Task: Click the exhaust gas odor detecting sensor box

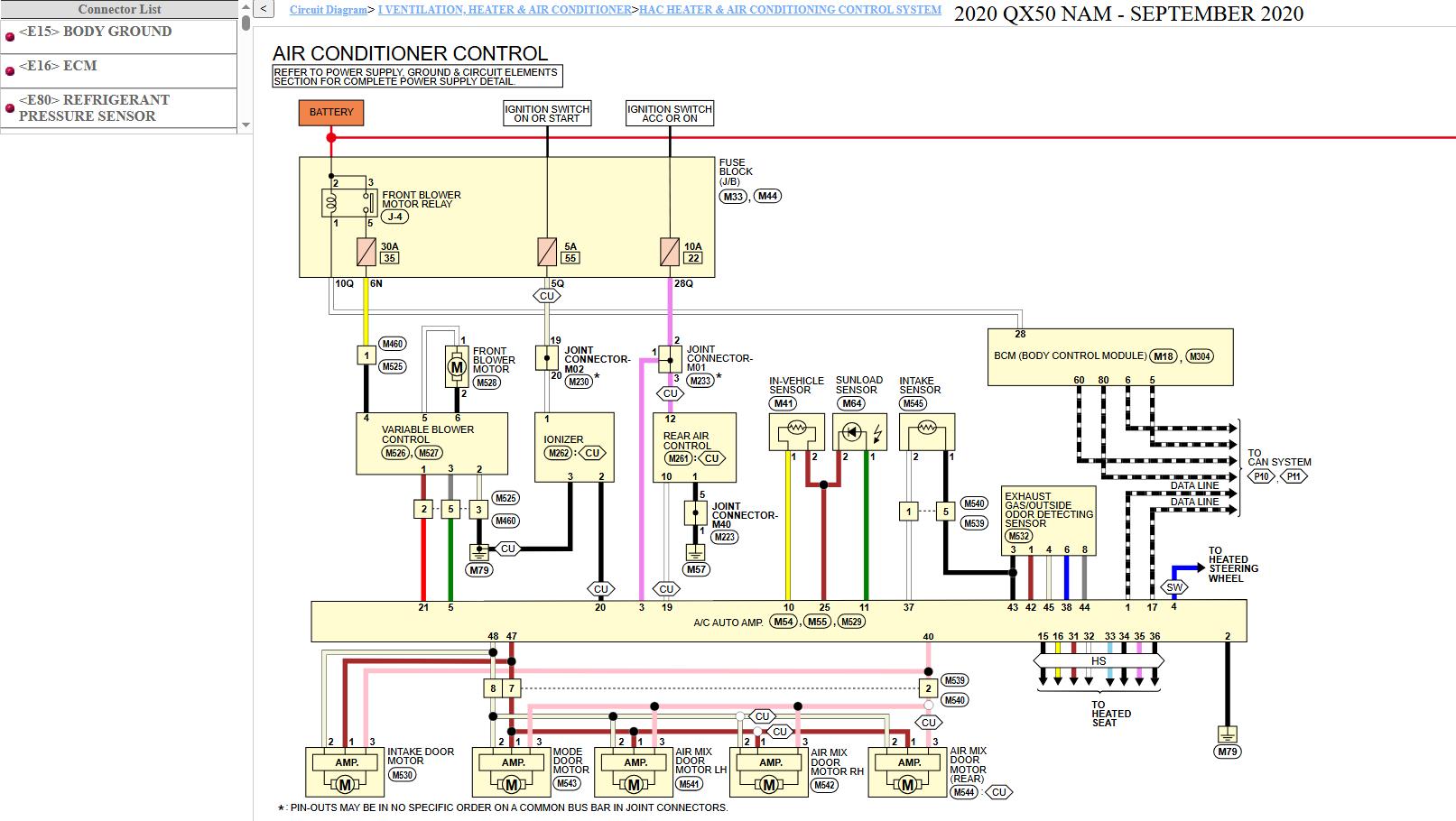Action: [1050, 521]
